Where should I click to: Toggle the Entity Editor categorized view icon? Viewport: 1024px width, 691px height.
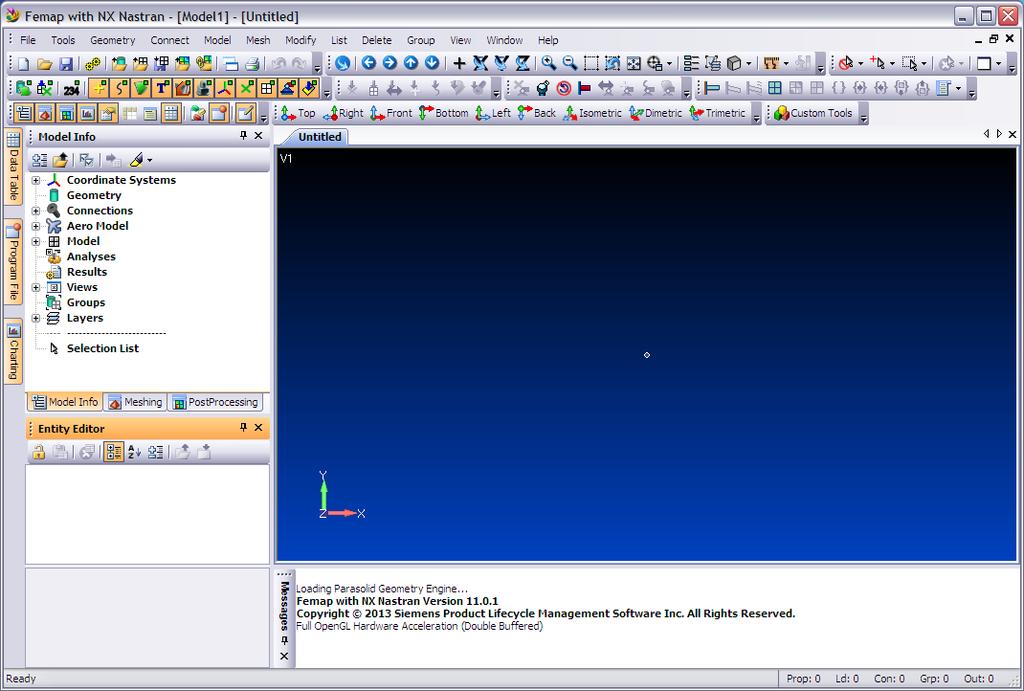114,451
